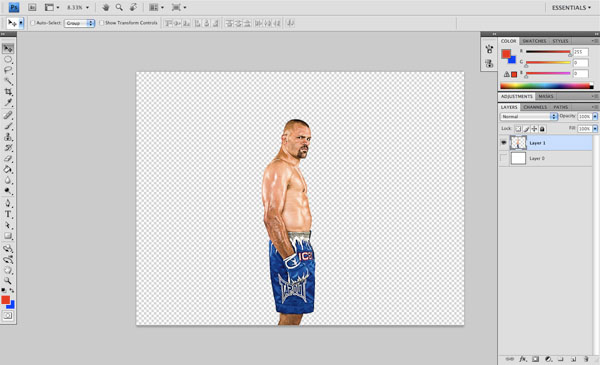
Task: Hide Layer 1 with eye icon
Action: tap(504, 143)
